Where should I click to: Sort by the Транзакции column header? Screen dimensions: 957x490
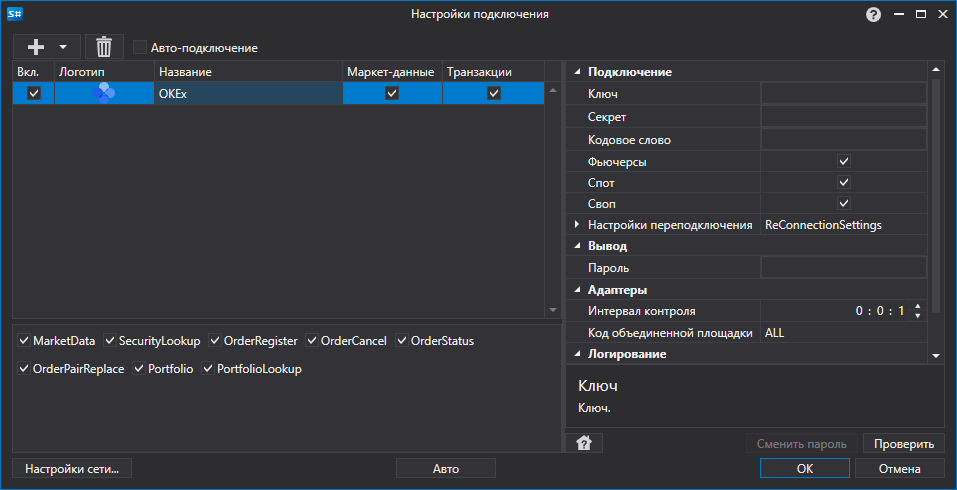click(x=493, y=72)
